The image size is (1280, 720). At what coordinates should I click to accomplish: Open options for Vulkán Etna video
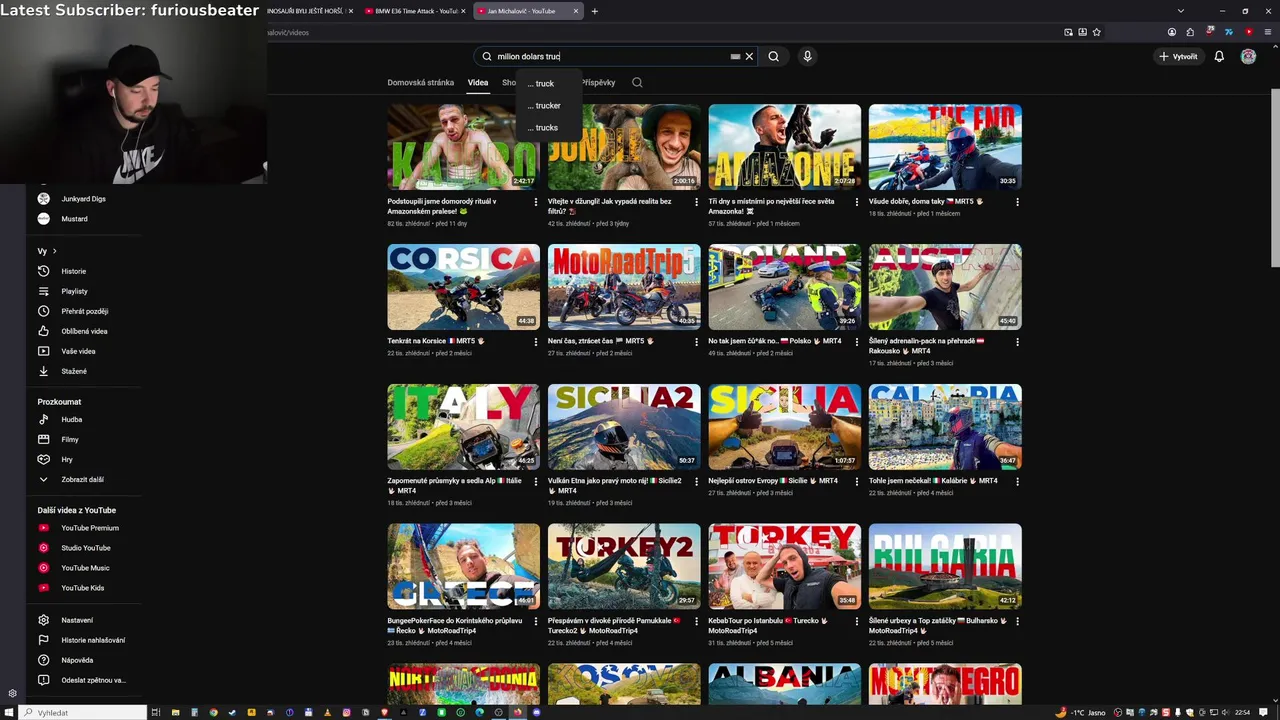tap(697, 482)
